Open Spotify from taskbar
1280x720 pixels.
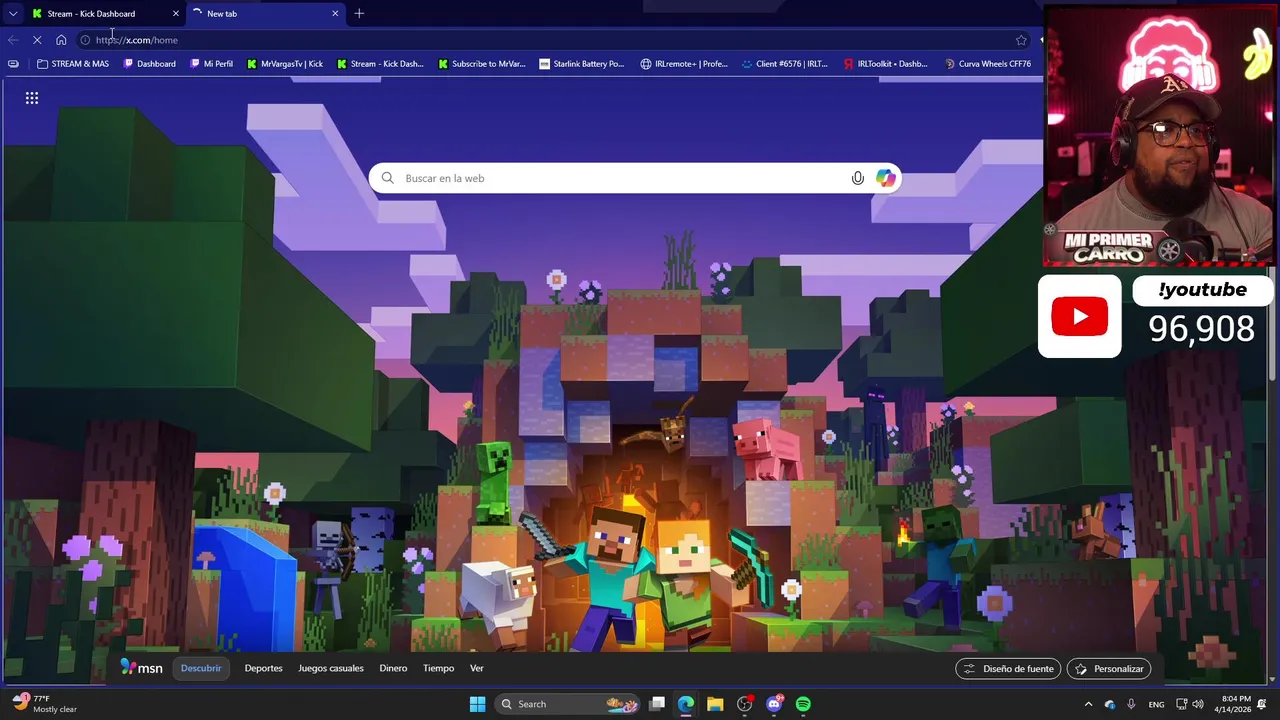tap(803, 704)
